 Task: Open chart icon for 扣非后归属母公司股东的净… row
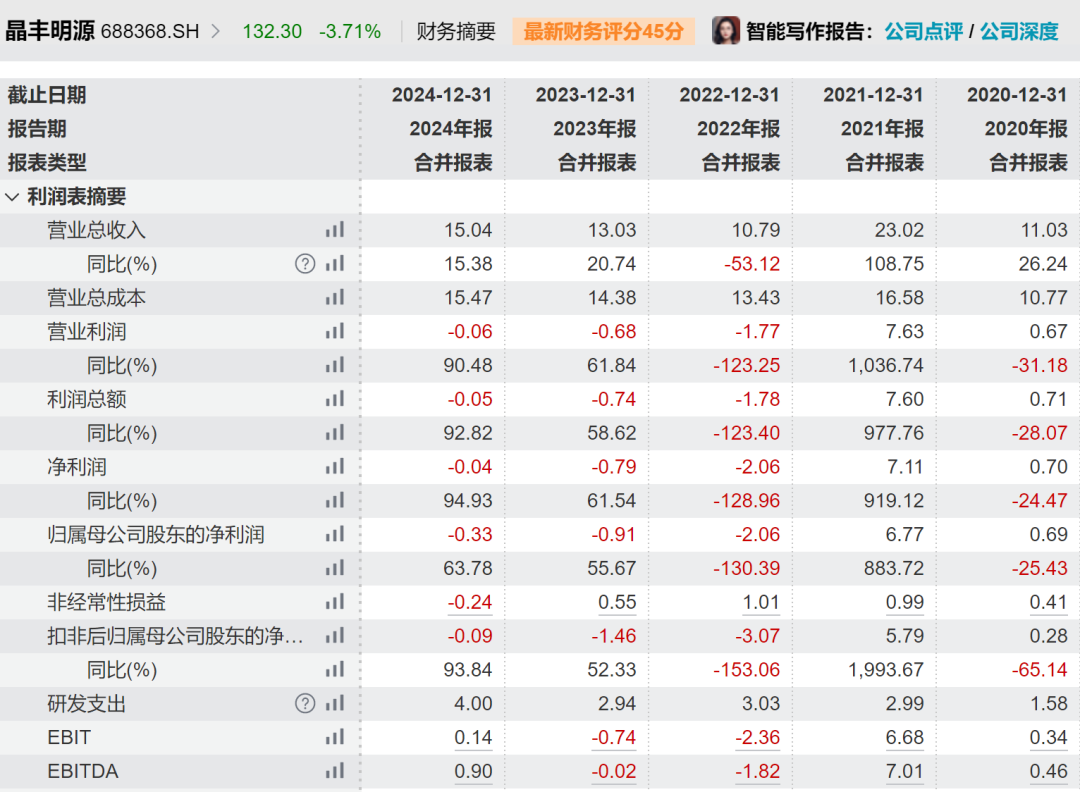[335, 636]
